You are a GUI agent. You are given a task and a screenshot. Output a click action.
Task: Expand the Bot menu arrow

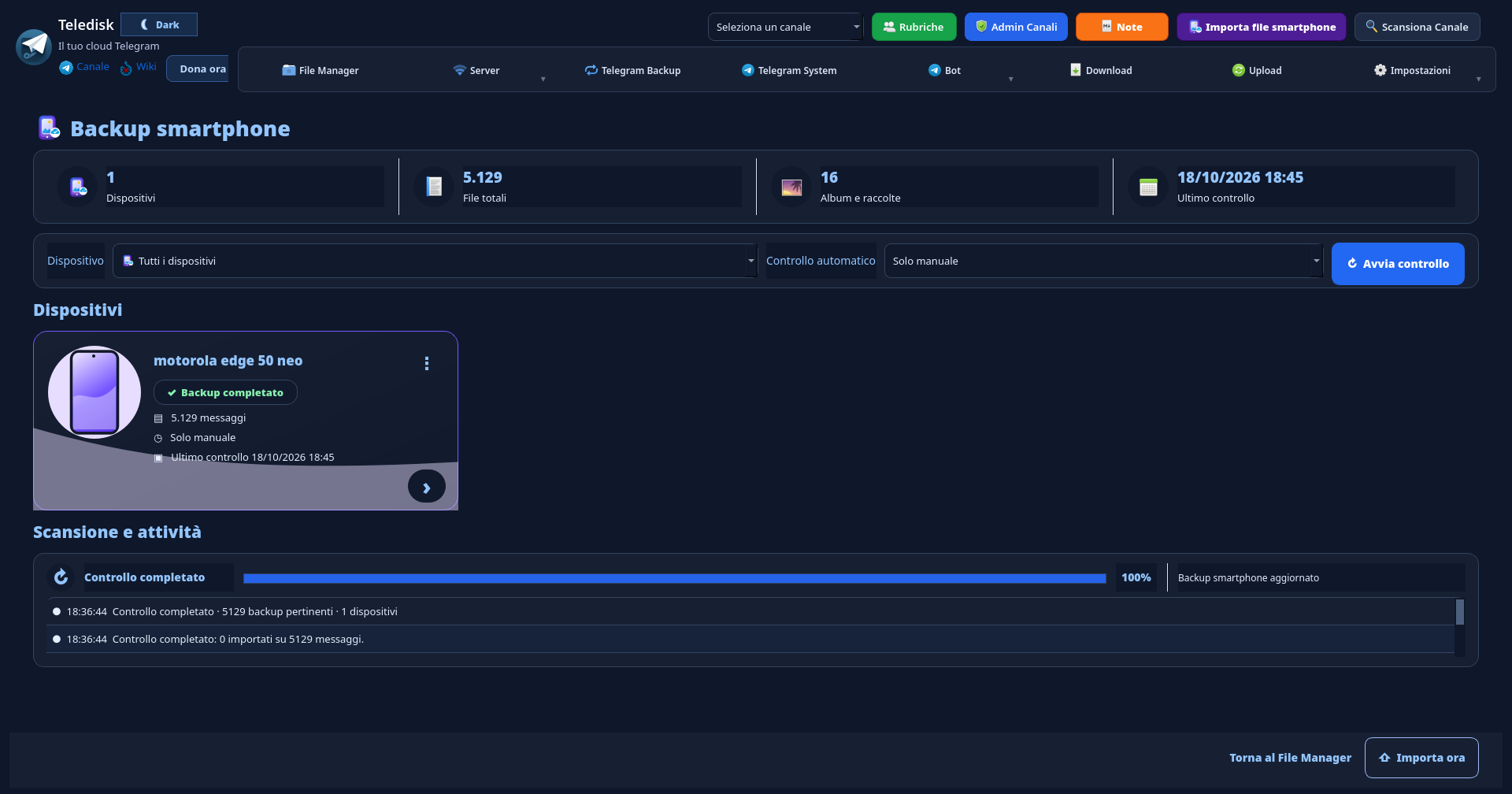click(1010, 79)
